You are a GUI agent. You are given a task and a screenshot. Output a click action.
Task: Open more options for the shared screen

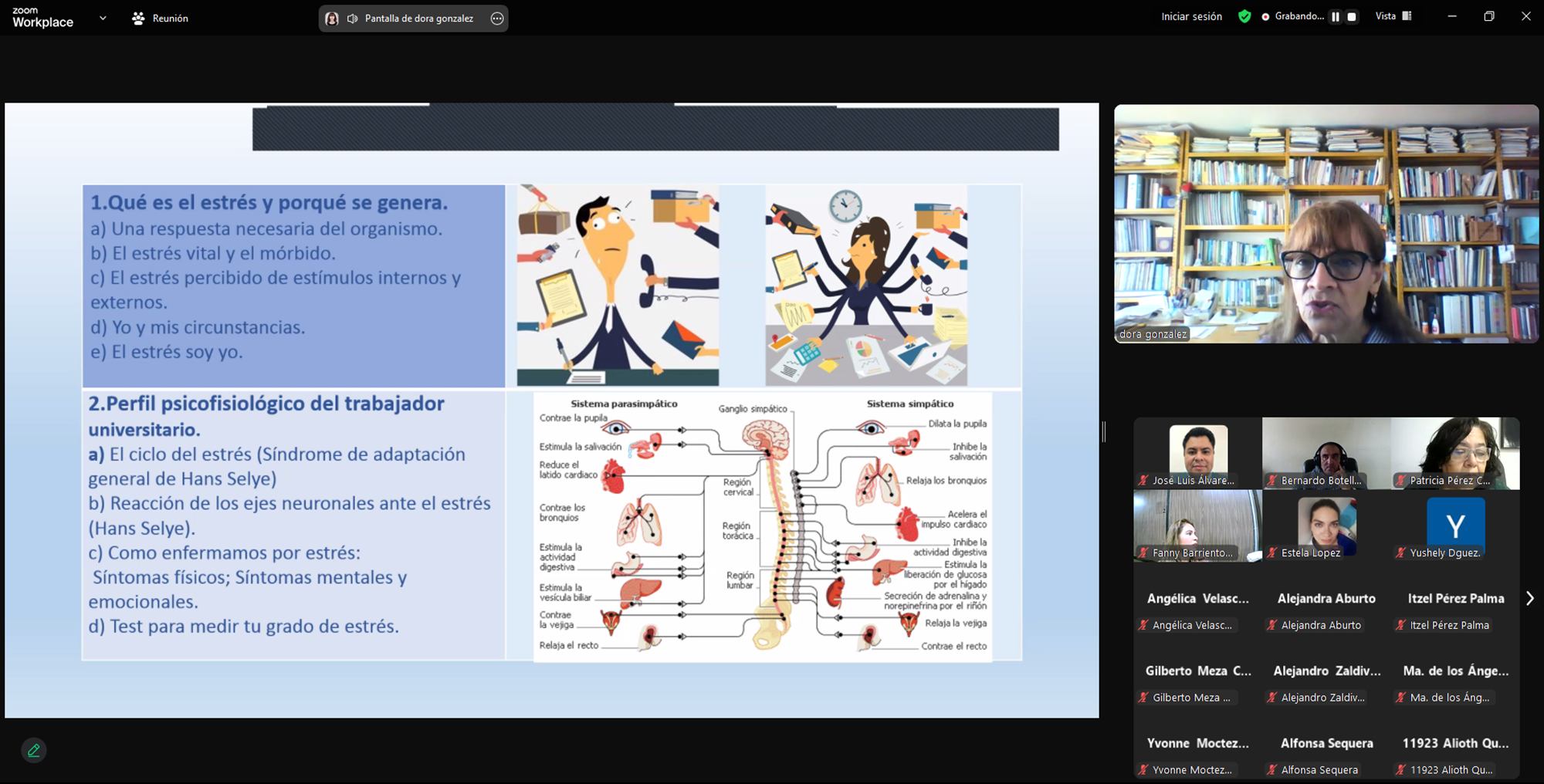point(497,19)
